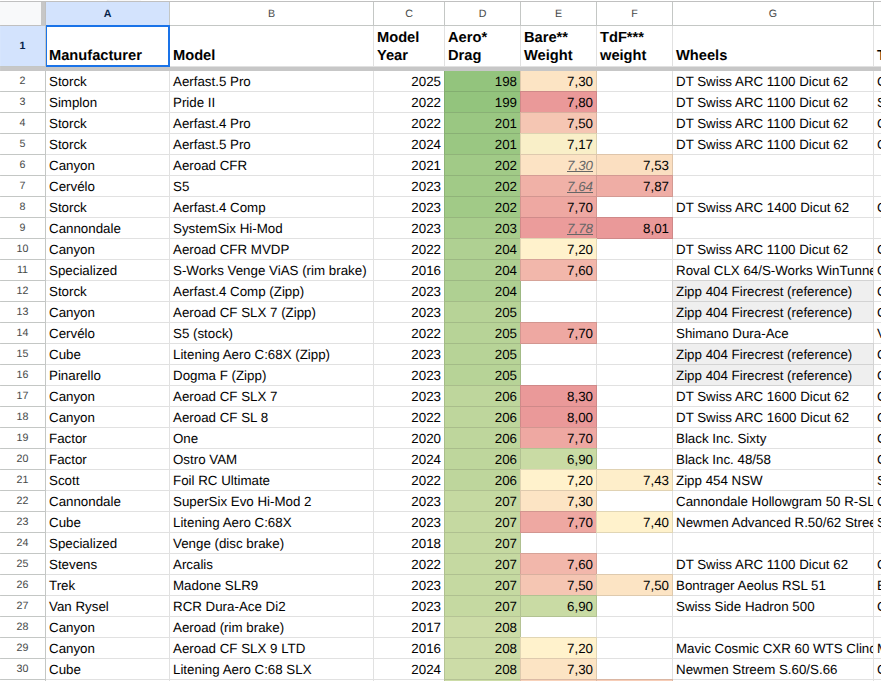Image resolution: width=881 pixels, height=681 pixels.
Task: Select the "Stevens" manufacturer cell
Action: [107, 564]
